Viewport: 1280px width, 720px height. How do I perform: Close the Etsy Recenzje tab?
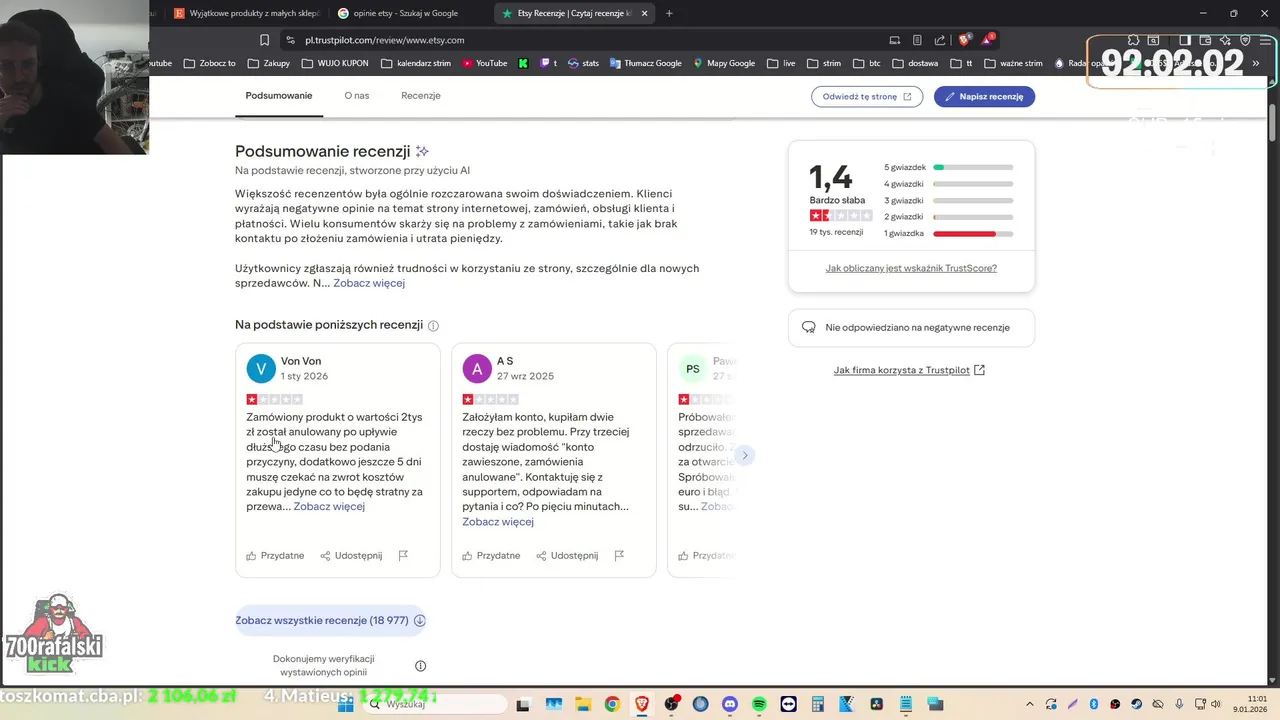tap(644, 13)
